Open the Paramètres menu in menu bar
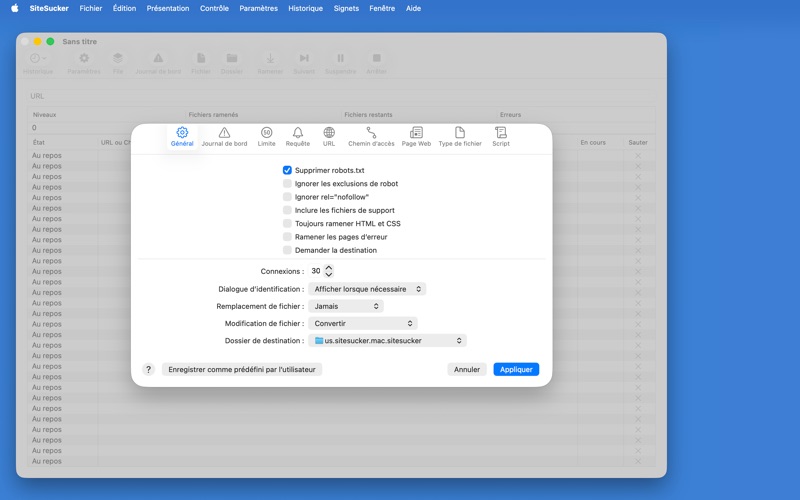Screen dimensions: 800x500 coord(259,8)
